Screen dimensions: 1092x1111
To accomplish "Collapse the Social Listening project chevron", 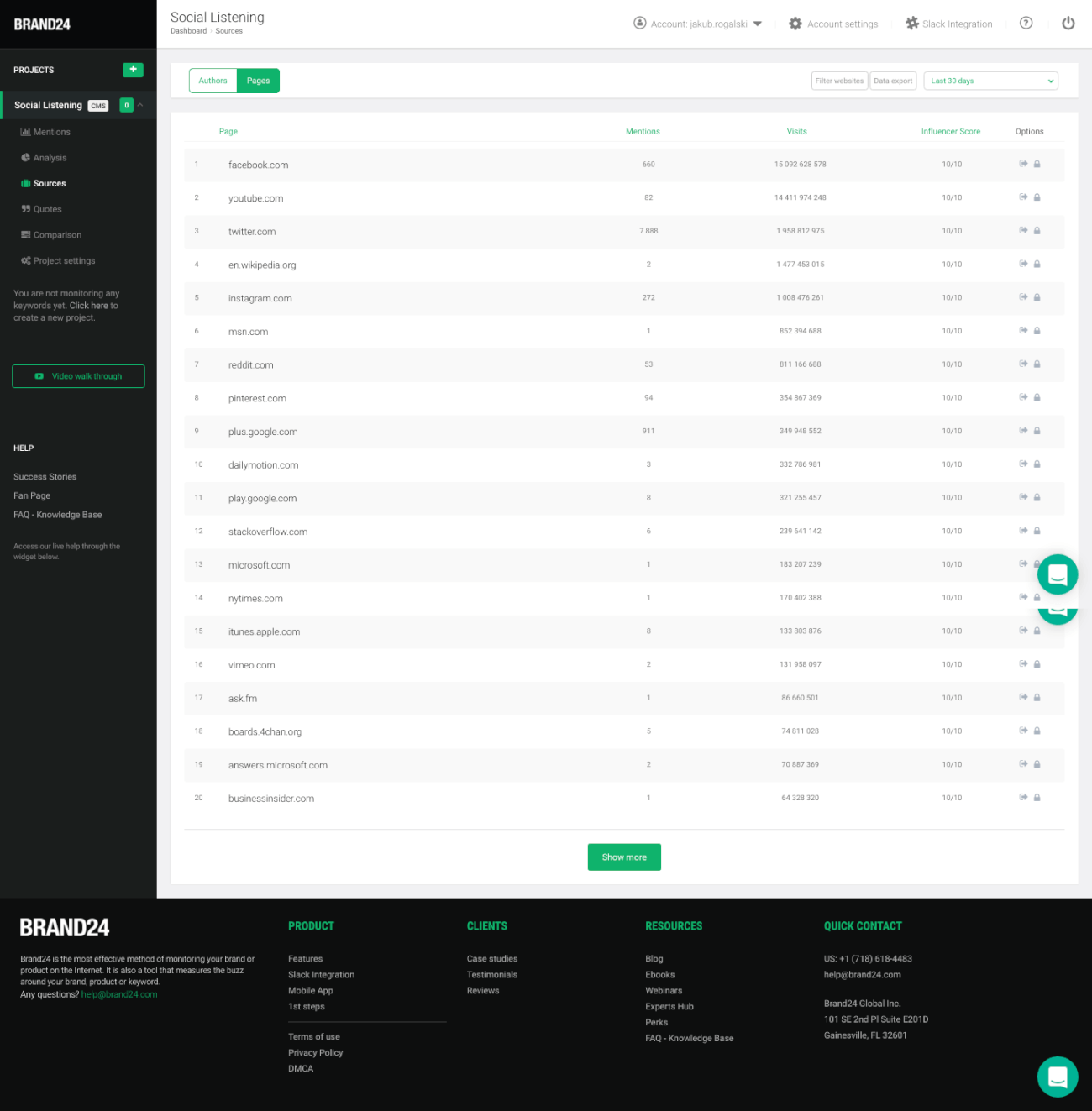I will click(140, 105).
